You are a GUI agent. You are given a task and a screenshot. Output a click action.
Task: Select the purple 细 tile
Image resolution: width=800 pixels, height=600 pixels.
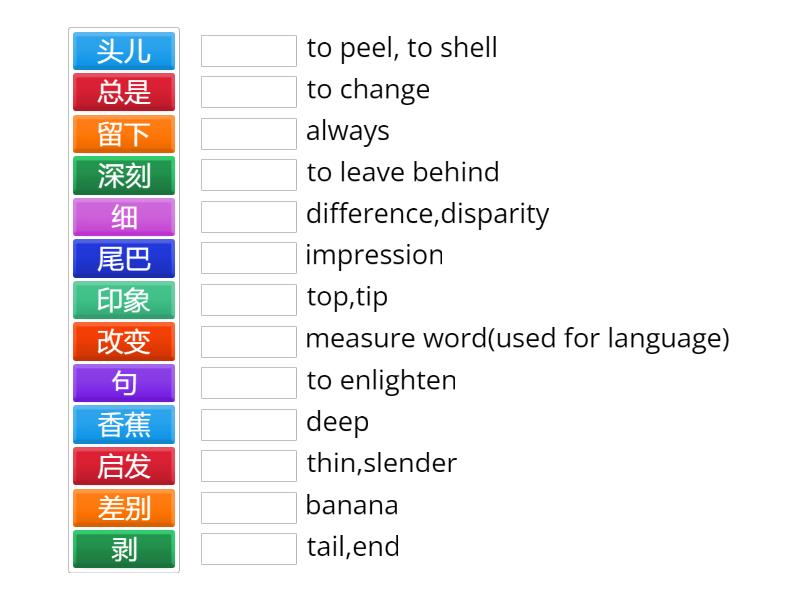point(124,217)
